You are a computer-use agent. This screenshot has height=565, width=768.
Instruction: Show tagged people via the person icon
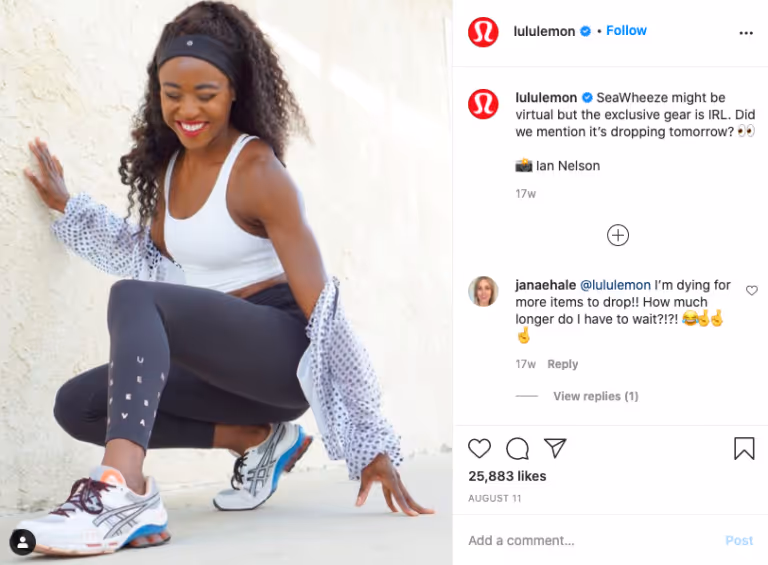pyautogui.click(x=23, y=542)
